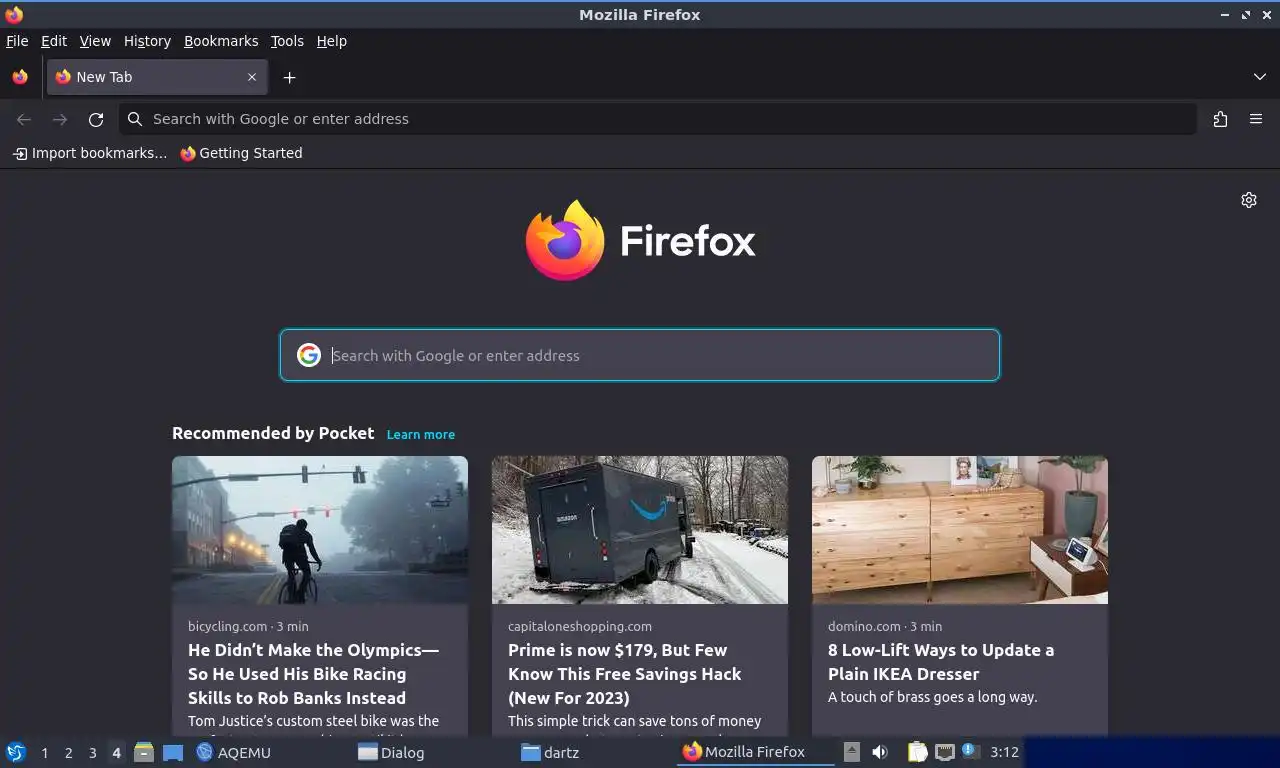Open Firefox View pinned icon in tab strip
The height and width of the screenshot is (768, 1280).
(20, 77)
